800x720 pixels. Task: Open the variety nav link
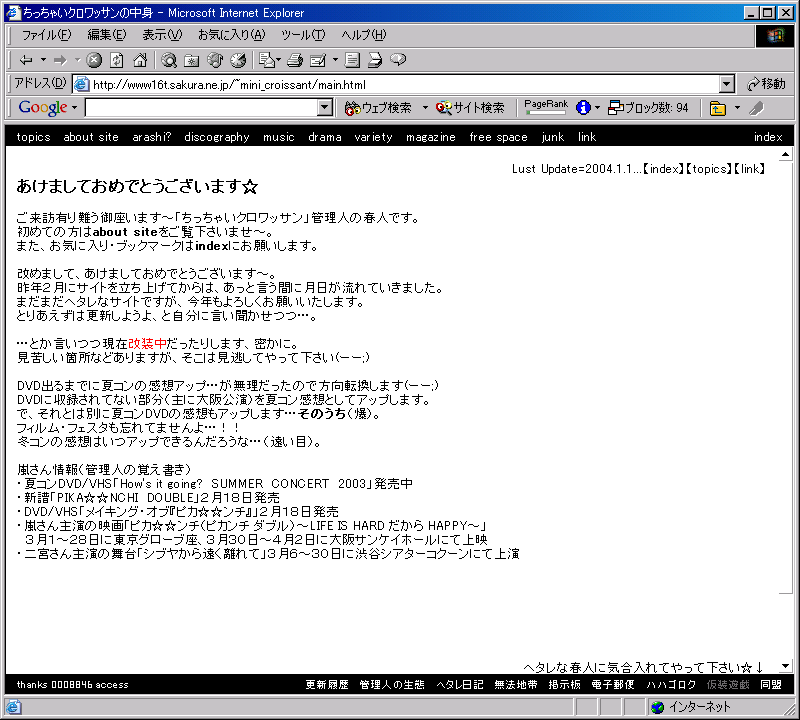(373, 137)
